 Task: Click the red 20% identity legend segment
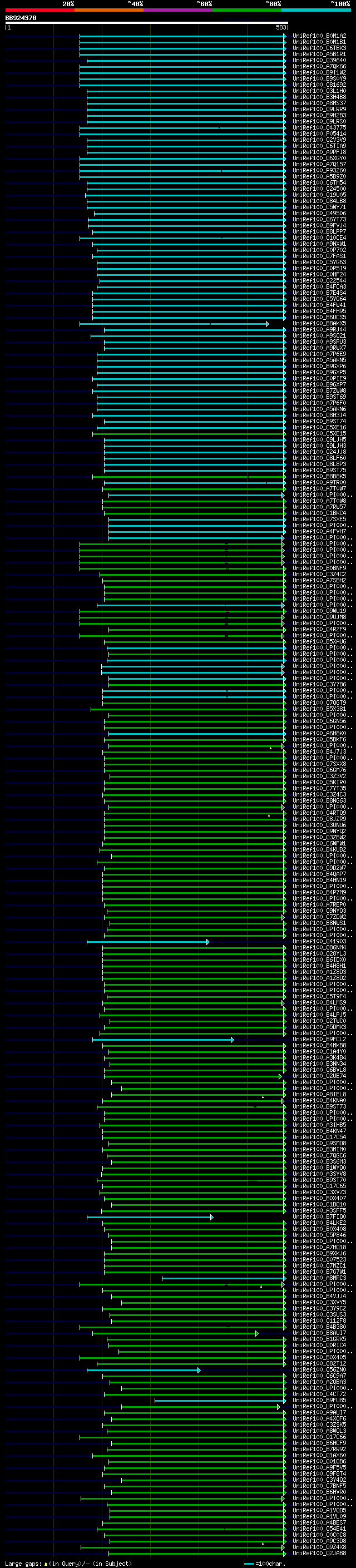39,10
